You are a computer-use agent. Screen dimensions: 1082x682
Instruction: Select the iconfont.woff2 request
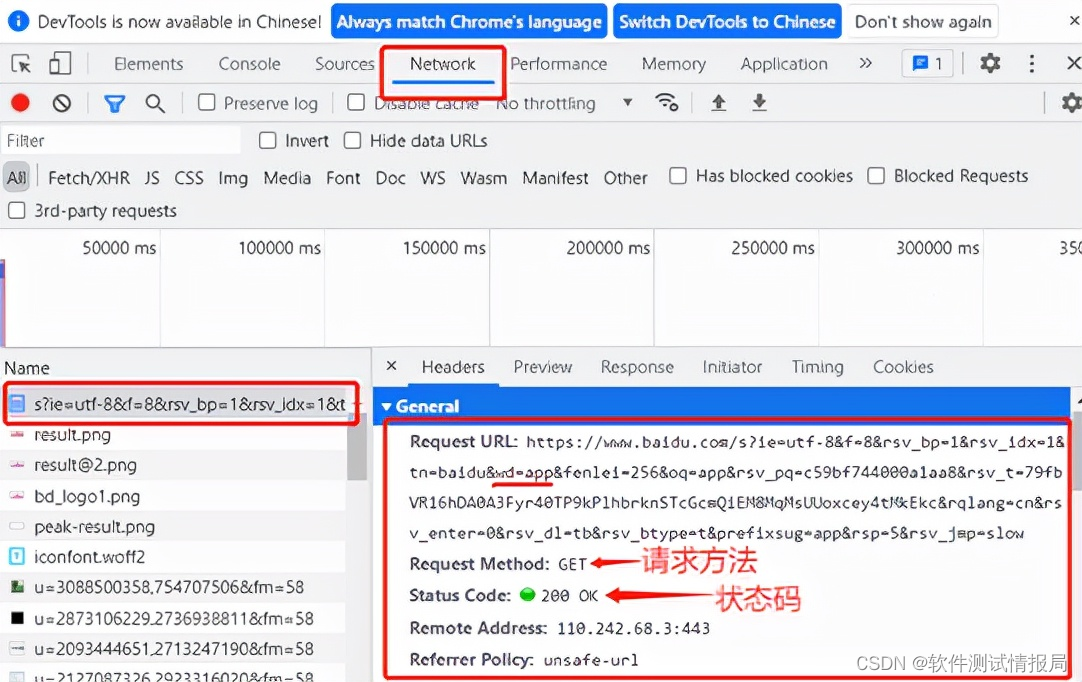174,556
